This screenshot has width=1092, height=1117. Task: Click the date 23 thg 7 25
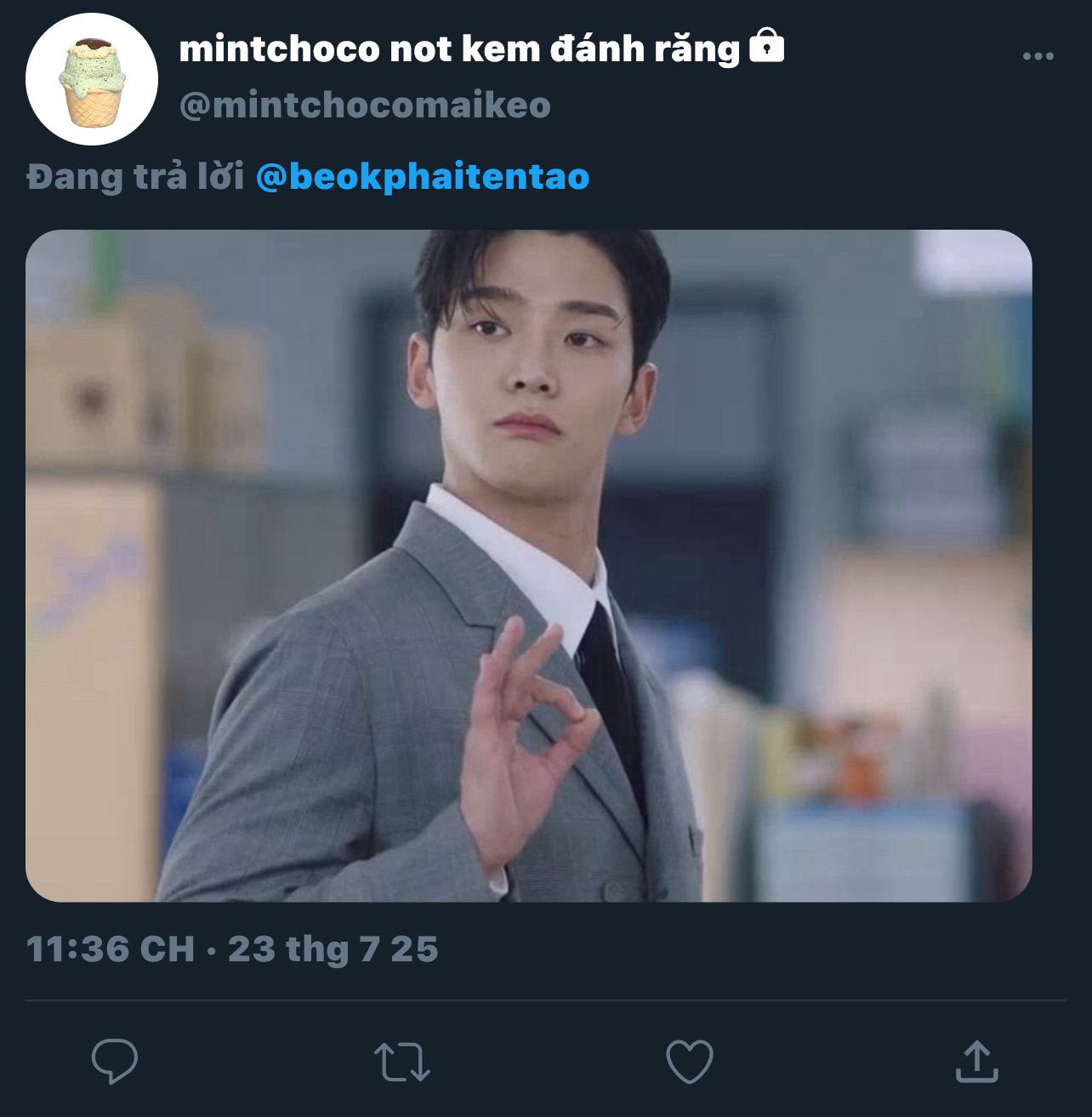pyautogui.click(x=333, y=949)
